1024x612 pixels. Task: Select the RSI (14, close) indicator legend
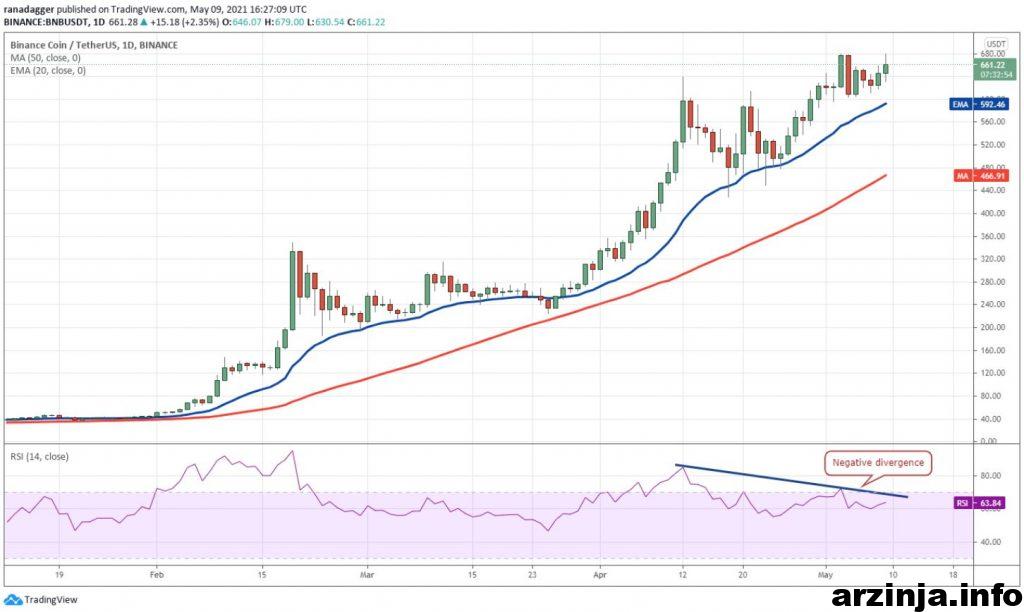point(39,456)
